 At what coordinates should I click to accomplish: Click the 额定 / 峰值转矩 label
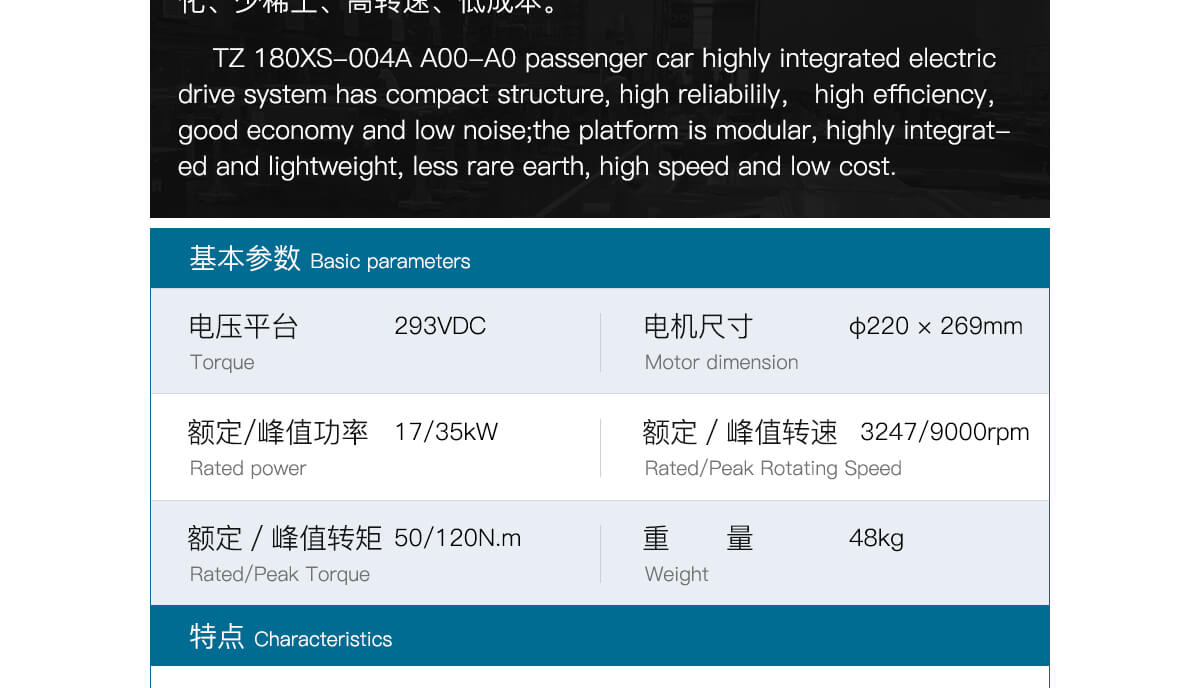(285, 538)
